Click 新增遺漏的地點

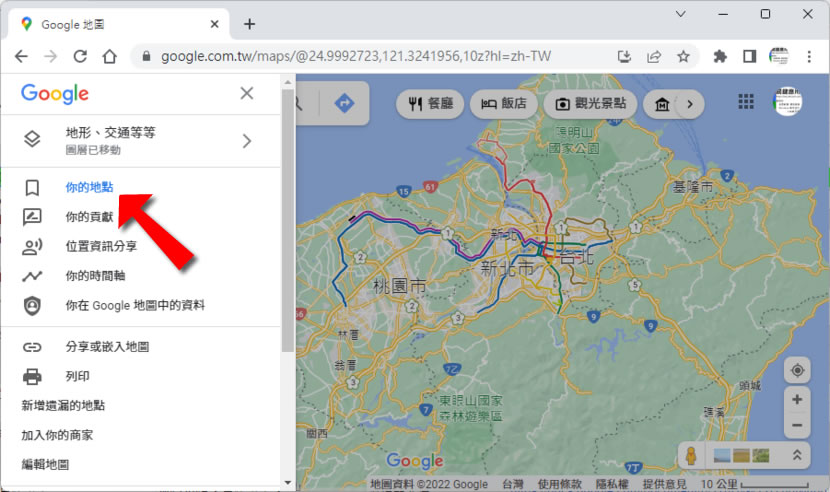(63, 406)
